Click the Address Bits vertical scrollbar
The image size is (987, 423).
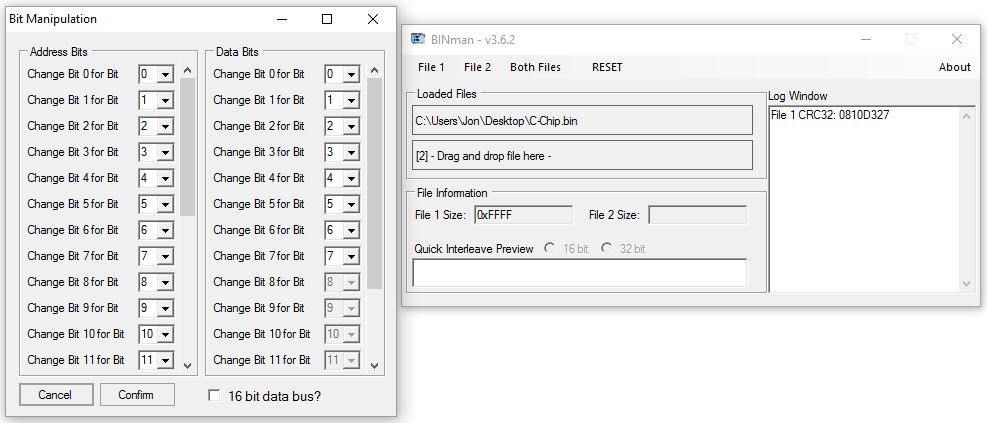[187, 220]
